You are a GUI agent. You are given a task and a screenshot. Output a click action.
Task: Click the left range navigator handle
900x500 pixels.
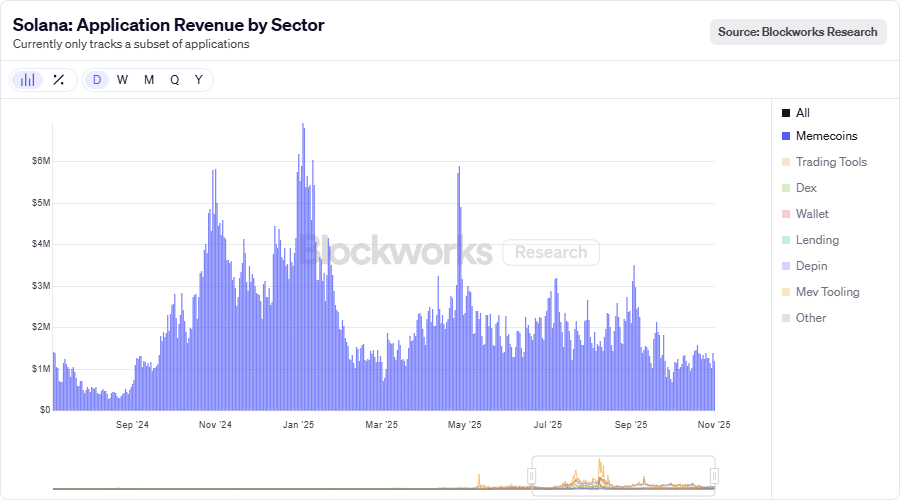[x=532, y=476]
